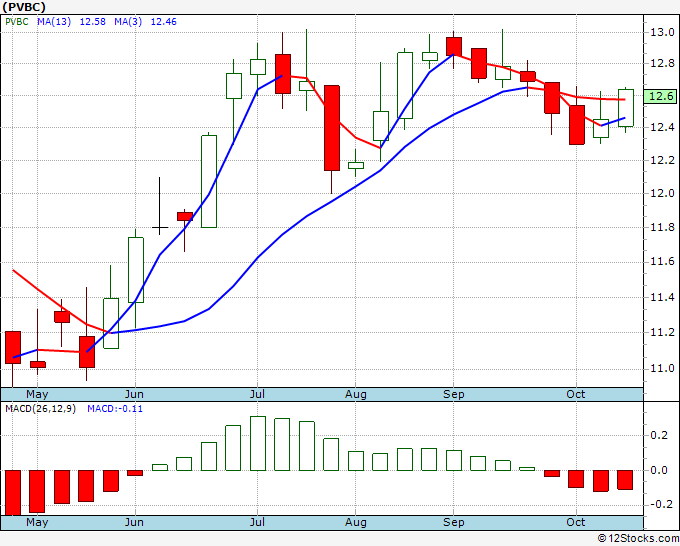Image resolution: width=680 pixels, height=546 pixels.
Task: Click the tallest green MACD histogram bar
Action: [258, 444]
